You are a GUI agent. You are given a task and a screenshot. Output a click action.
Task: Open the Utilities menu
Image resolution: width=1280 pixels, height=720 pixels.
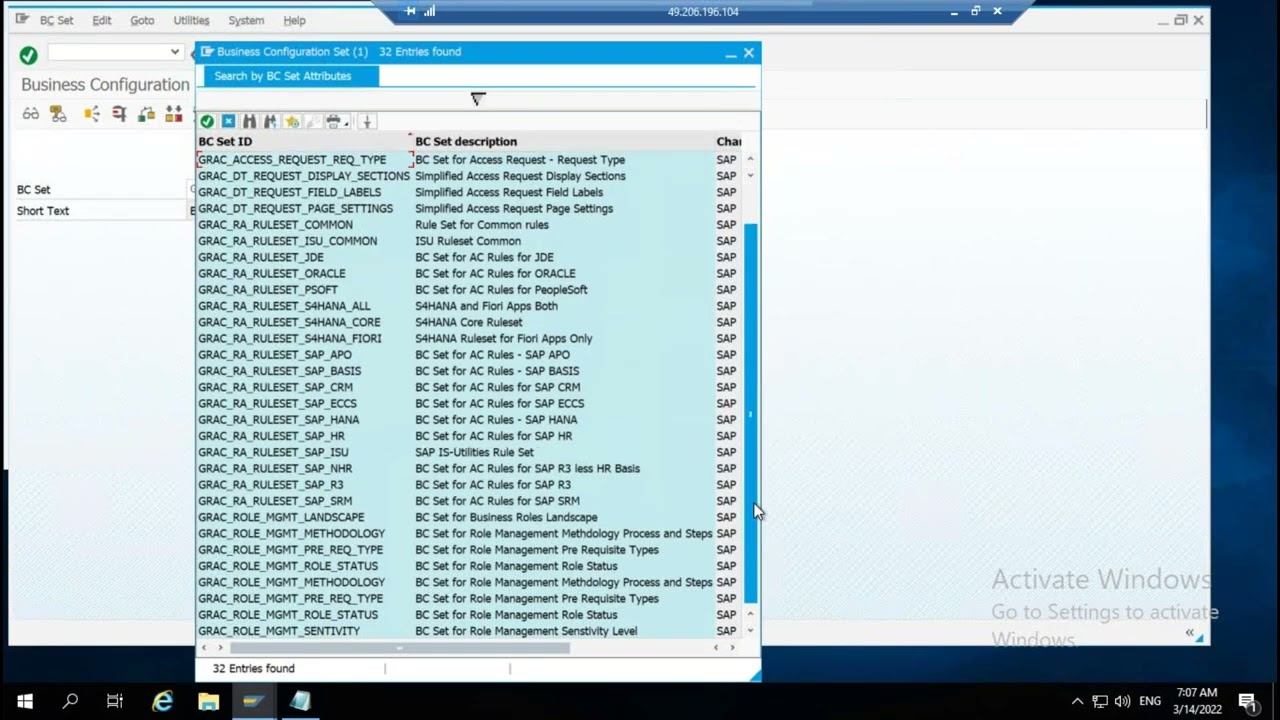[x=191, y=20]
